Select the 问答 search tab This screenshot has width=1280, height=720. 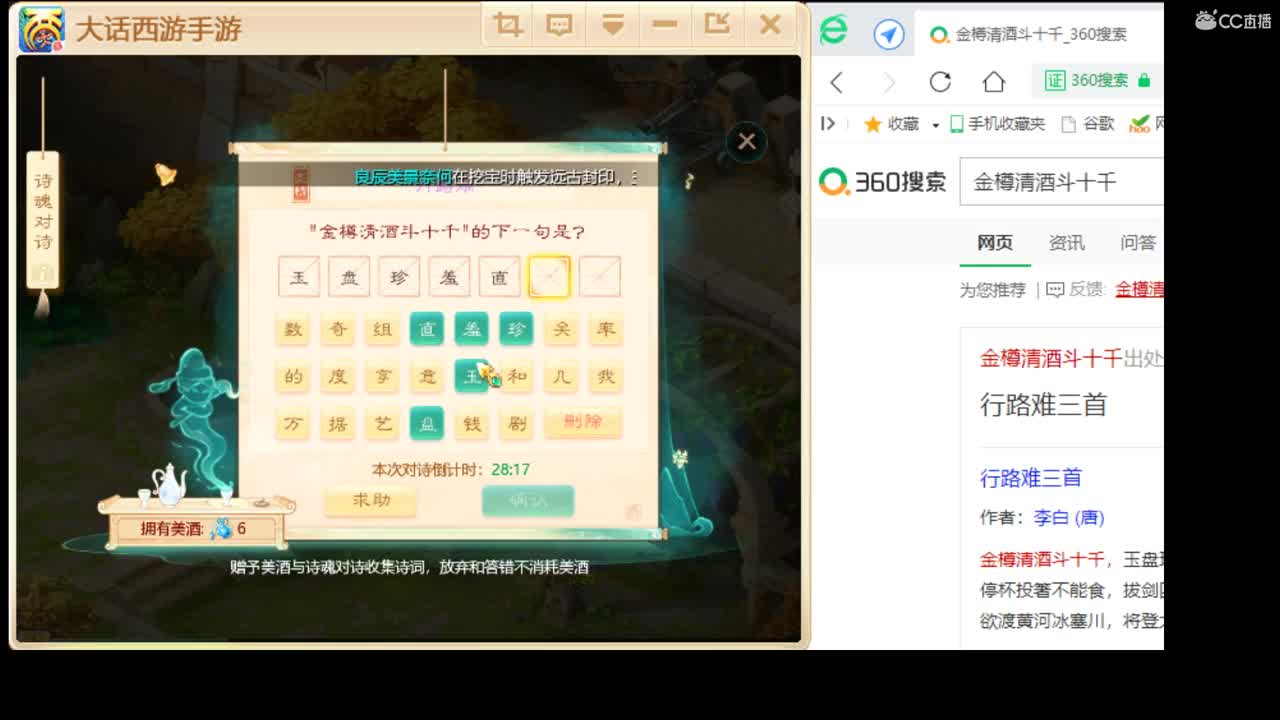1138,243
